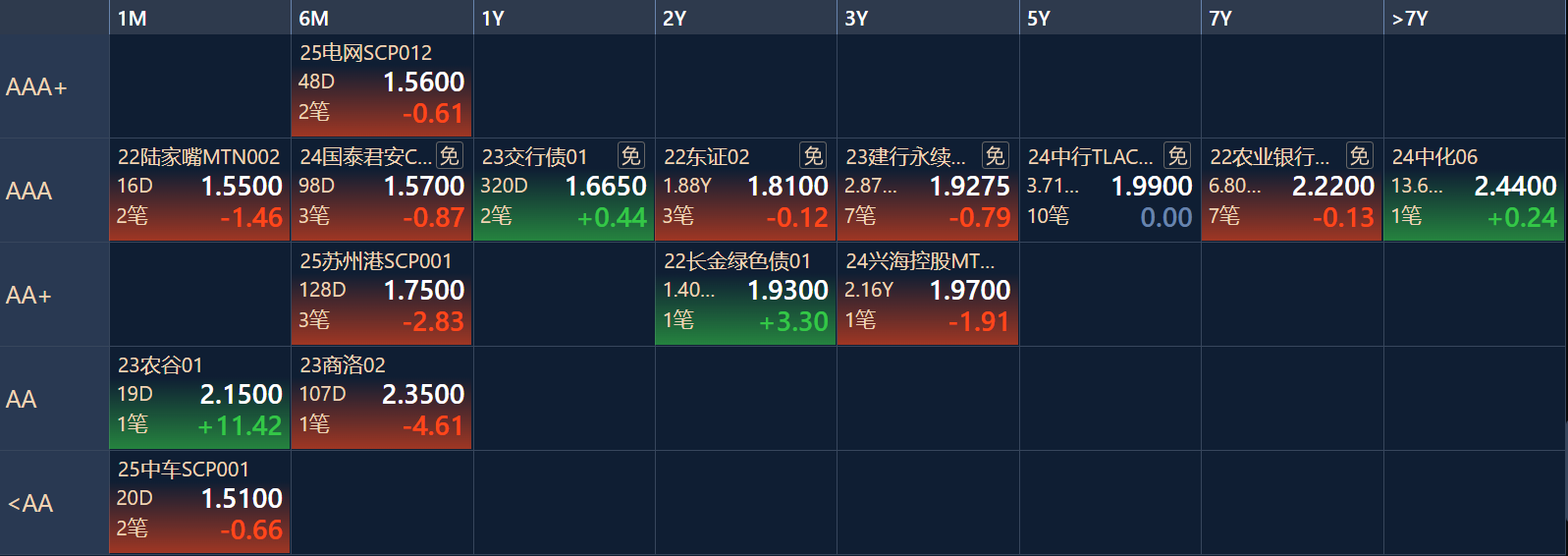This screenshot has width=1568, height=556.
Task: Open the 24兴海控股MT bond cell
Action: click(928, 295)
